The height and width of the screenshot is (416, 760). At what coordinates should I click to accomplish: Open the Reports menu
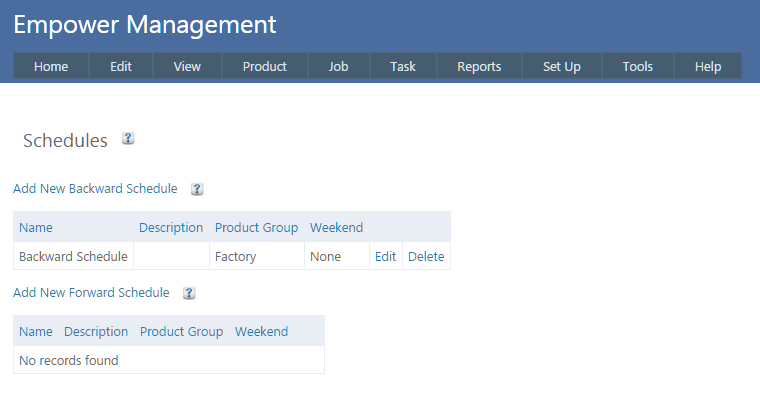coord(479,66)
